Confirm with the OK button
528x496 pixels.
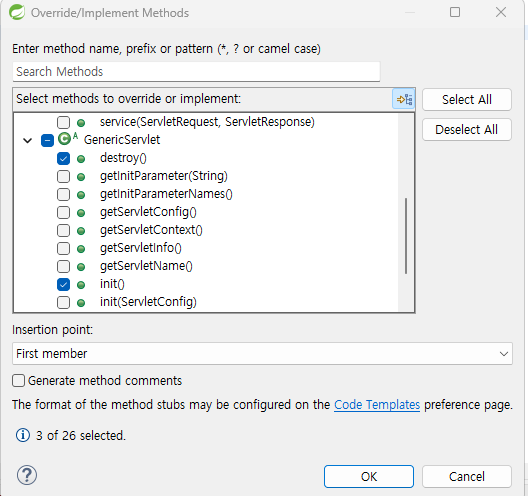[x=369, y=476]
